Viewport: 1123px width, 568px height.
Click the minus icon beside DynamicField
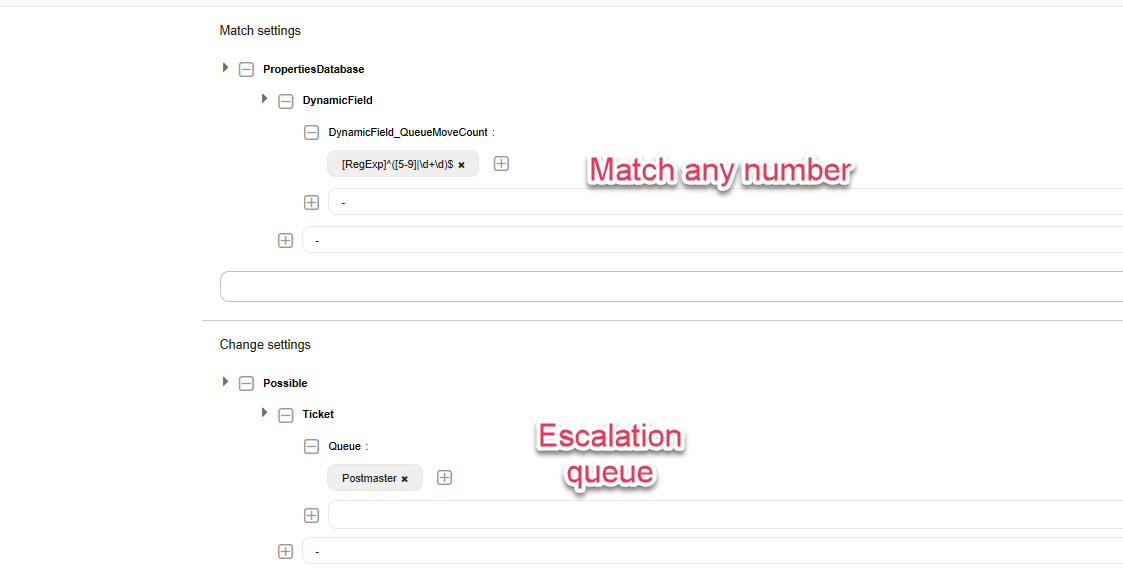(286, 101)
